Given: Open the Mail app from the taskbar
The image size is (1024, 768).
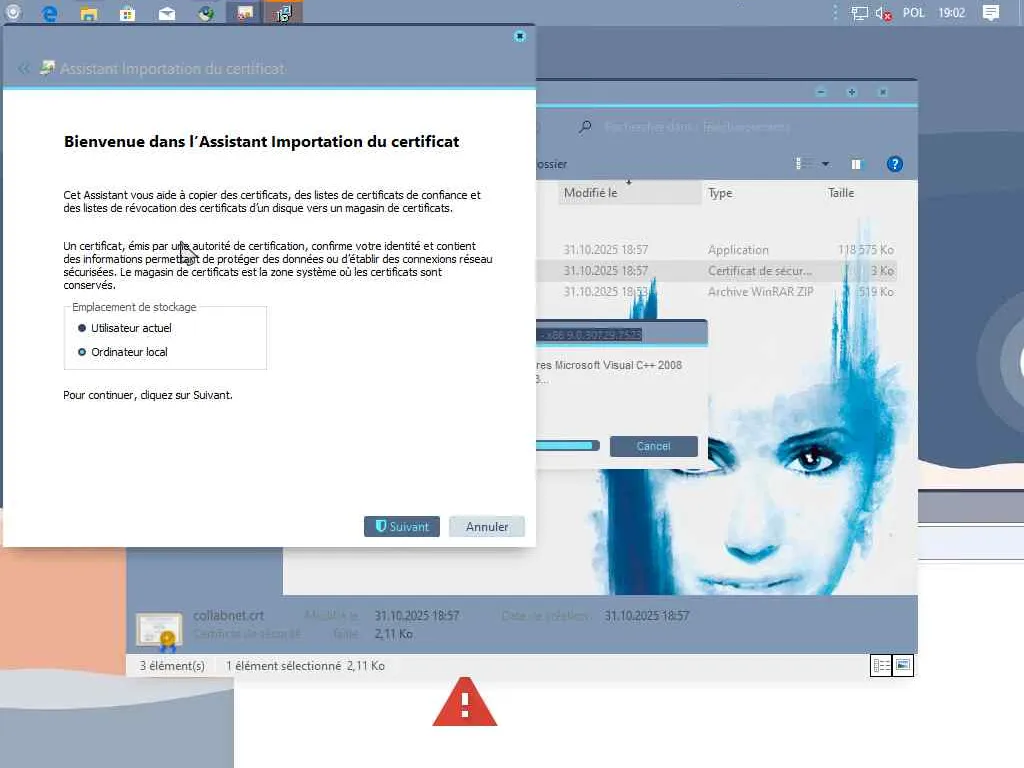Looking at the screenshot, I should pyautogui.click(x=167, y=13).
